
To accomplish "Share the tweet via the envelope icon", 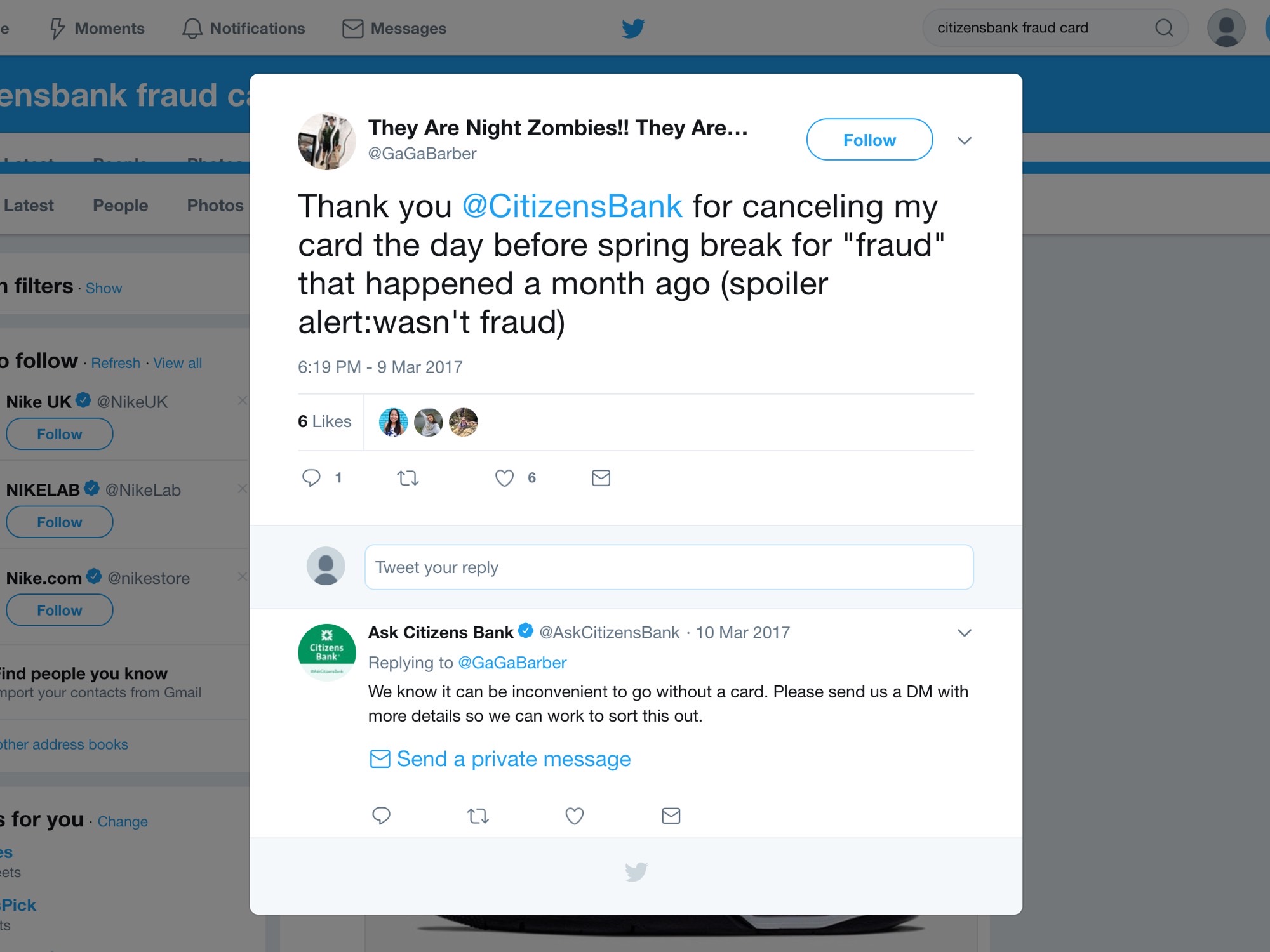I will point(600,478).
